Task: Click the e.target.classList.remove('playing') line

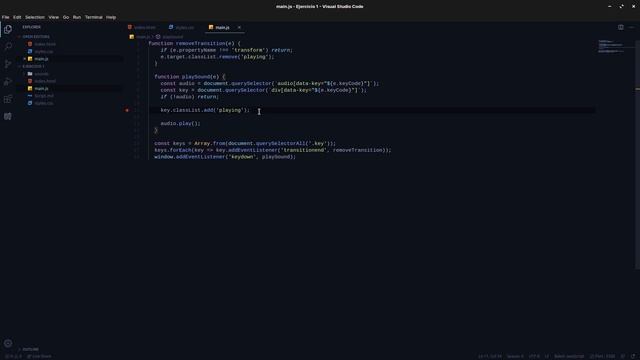Action: click(217, 57)
